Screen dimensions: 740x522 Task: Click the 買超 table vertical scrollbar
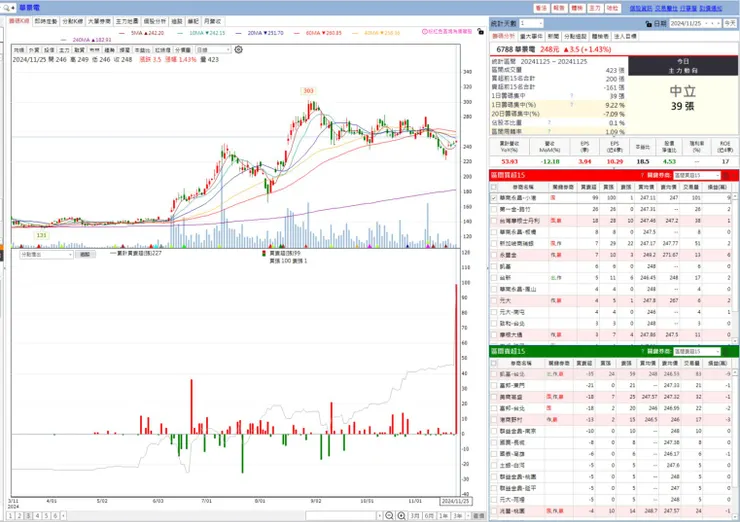pos(735,268)
